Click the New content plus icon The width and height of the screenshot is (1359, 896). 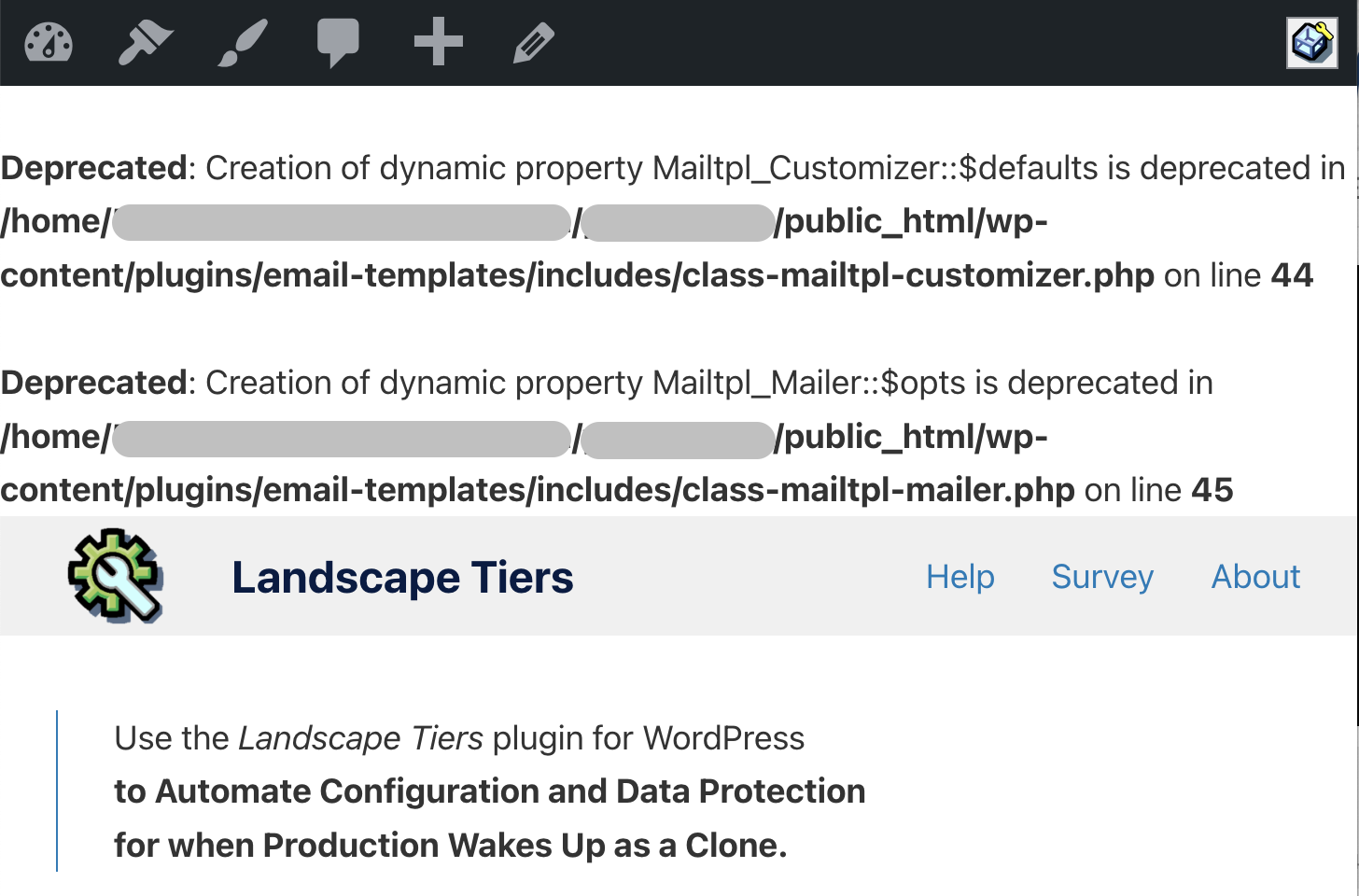coord(439,43)
